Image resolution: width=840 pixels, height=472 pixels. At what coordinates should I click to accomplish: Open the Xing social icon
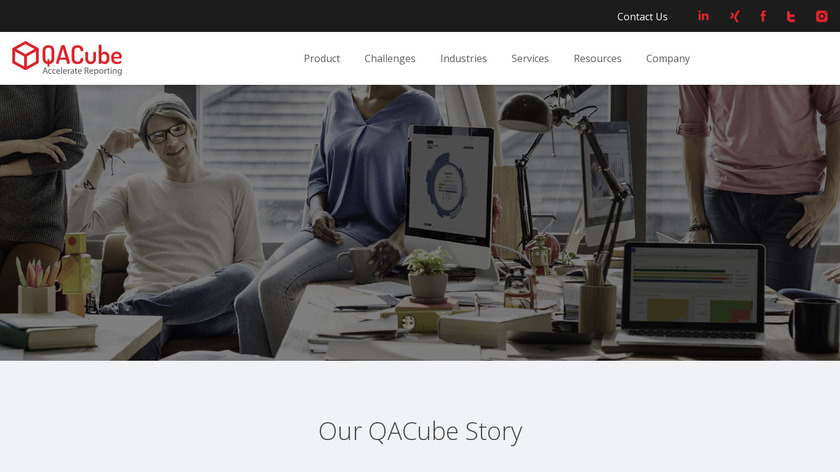734,16
